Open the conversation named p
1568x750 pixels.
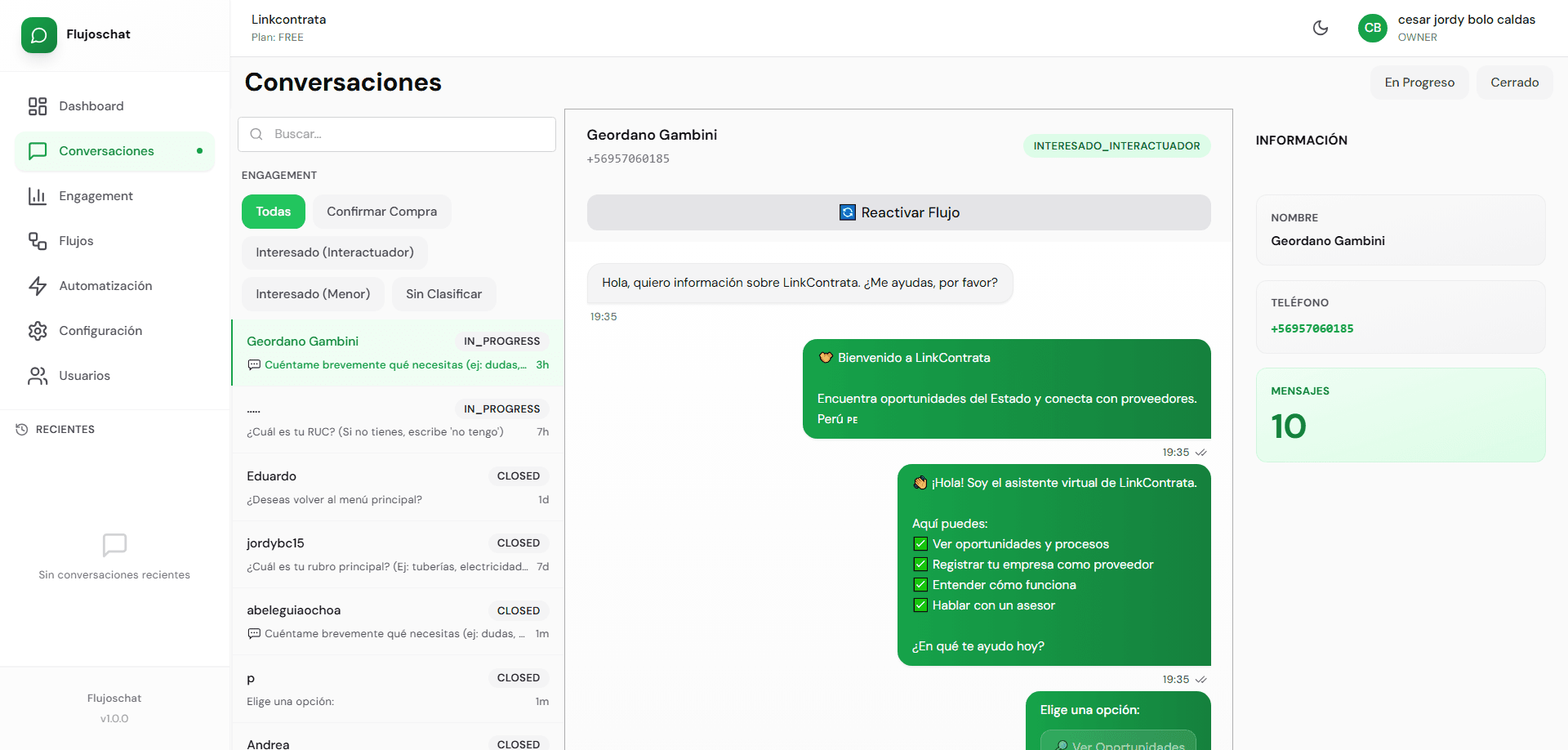coord(398,689)
